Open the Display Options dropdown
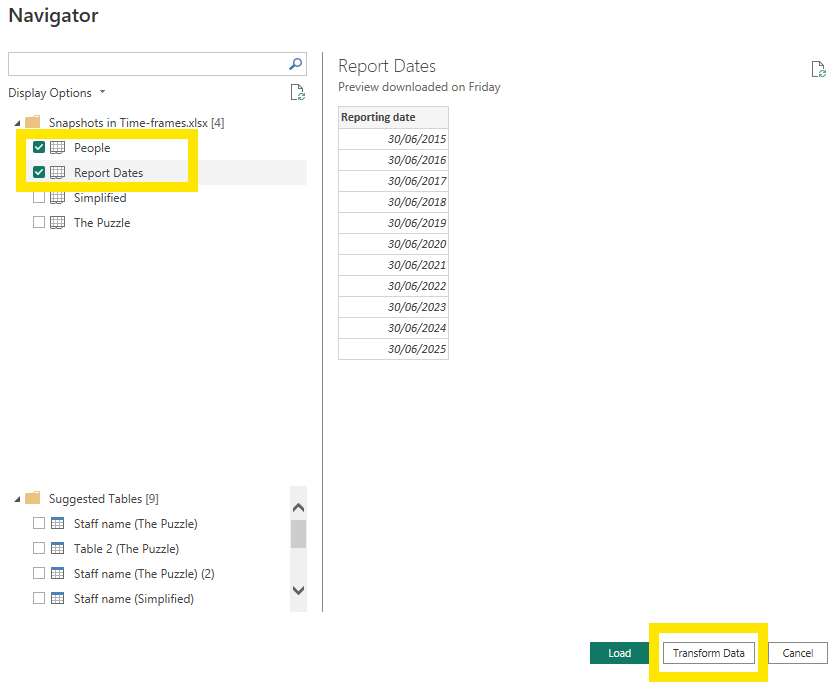The image size is (835, 682). pyautogui.click(x=57, y=93)
